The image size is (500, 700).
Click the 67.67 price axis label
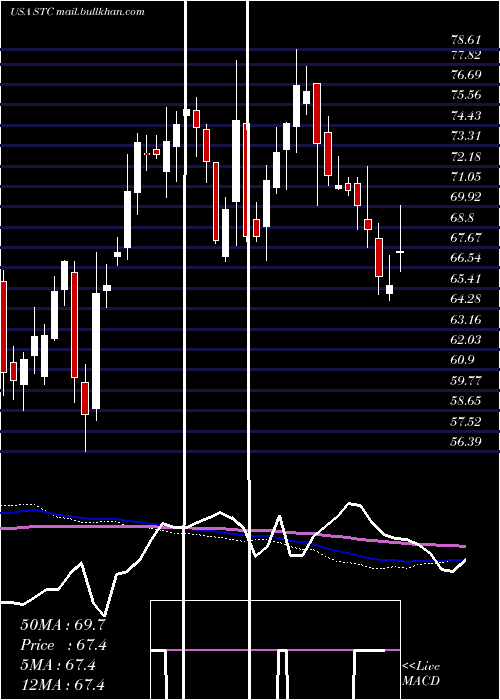click(466, 238)
